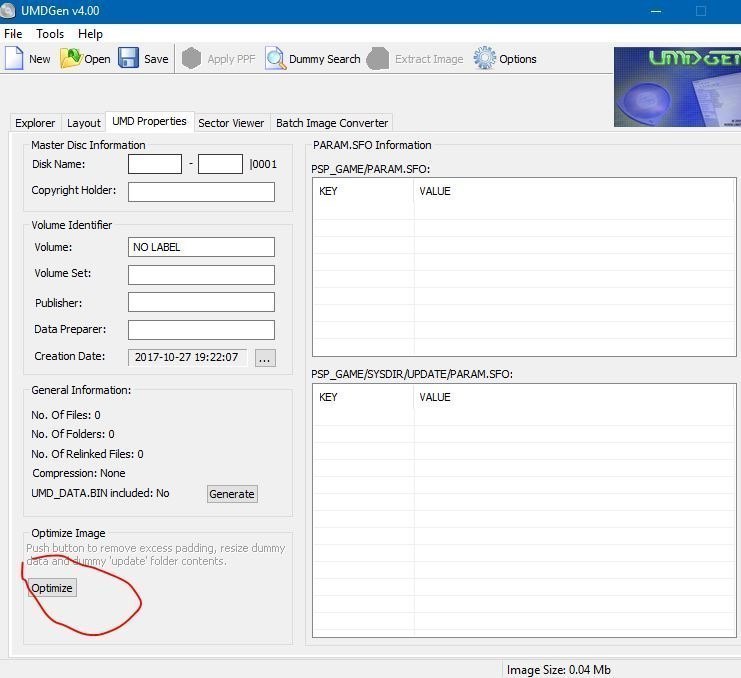Click the 'No. Of Relinked Files: 0' text

pos(87,454)
